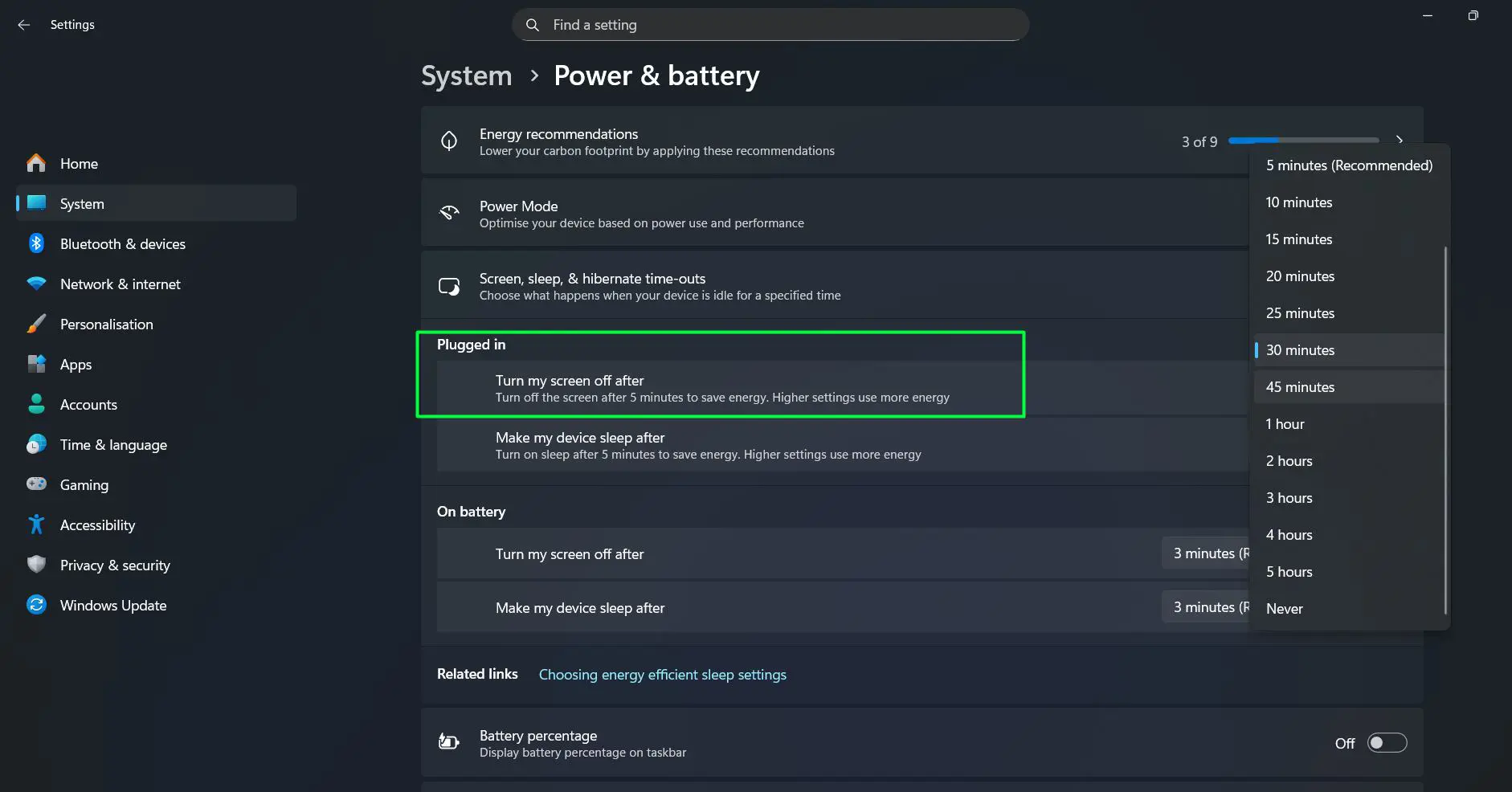
Task: Open Choosing energy efficient sleep settings link
Action: click(661, 675)
